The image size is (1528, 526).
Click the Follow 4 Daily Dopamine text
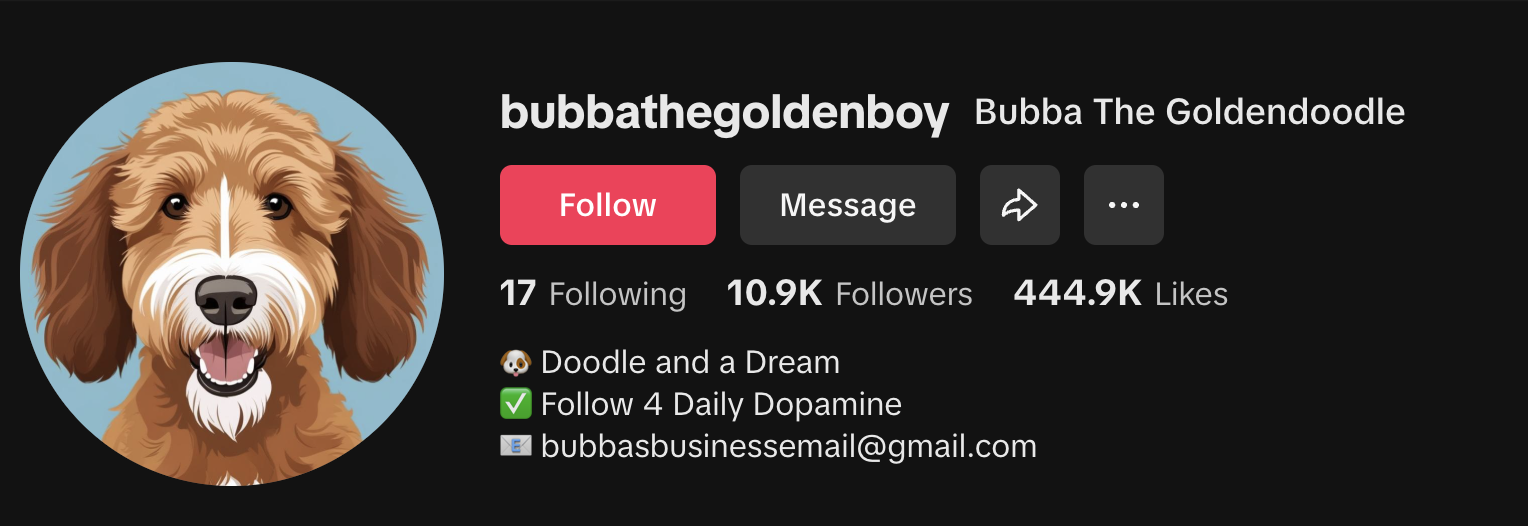[721, 404]
